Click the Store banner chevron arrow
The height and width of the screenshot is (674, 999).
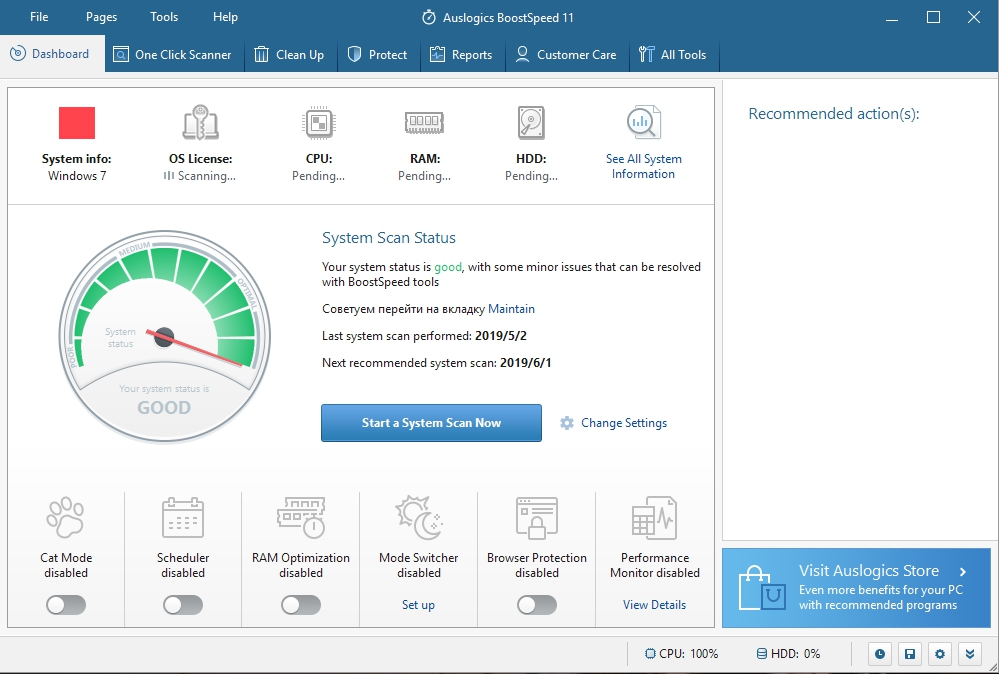963,571
